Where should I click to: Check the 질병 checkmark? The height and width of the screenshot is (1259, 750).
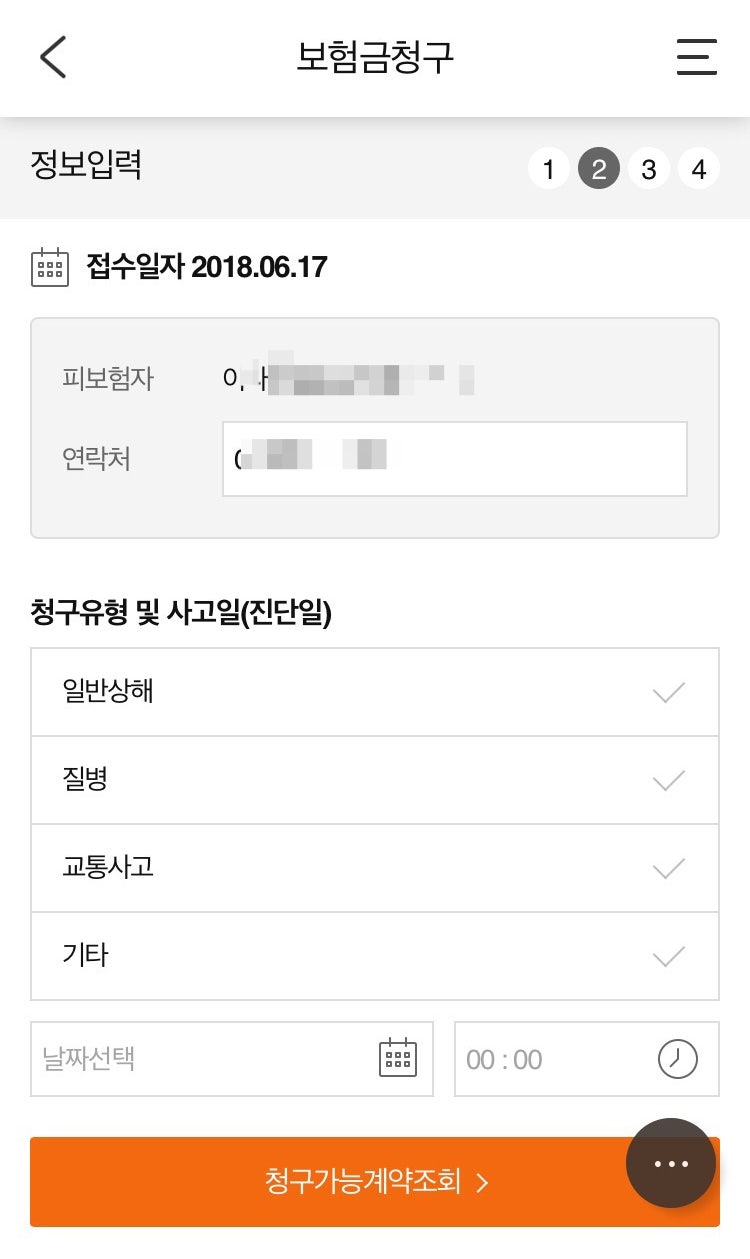[668, 780]
